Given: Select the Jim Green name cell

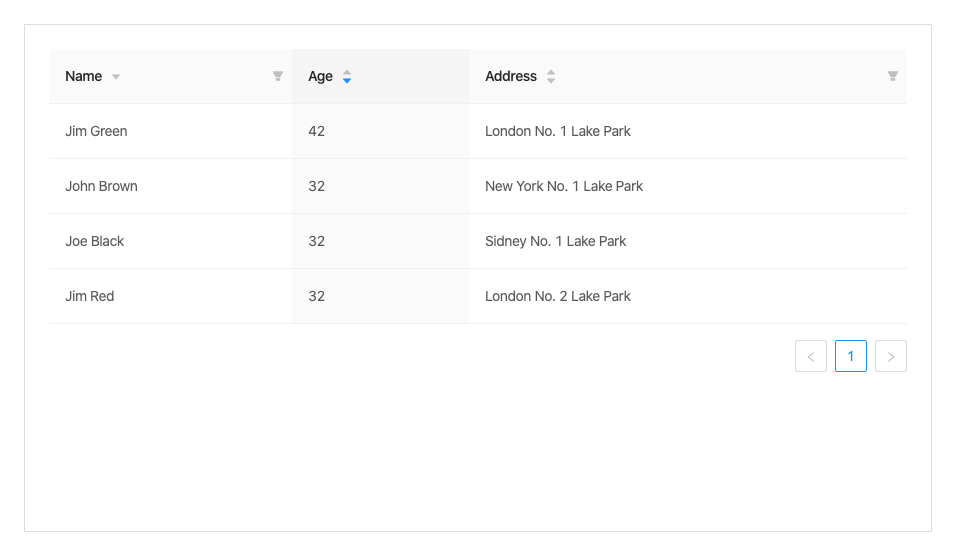Looking at the screenshot, I should pyautogui.click(x=96, y=131).
